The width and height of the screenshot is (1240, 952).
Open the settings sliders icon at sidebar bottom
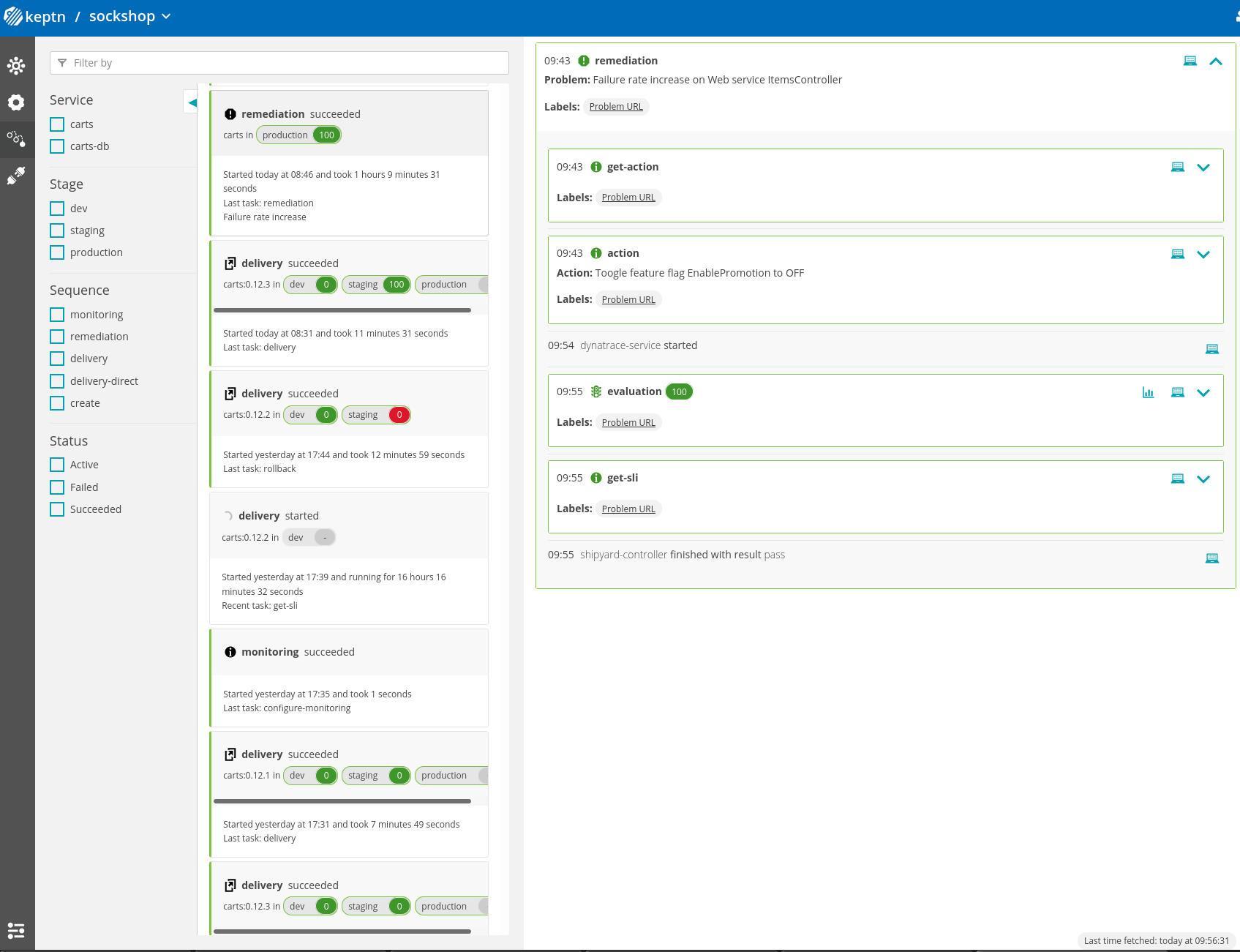pos(16,930)
